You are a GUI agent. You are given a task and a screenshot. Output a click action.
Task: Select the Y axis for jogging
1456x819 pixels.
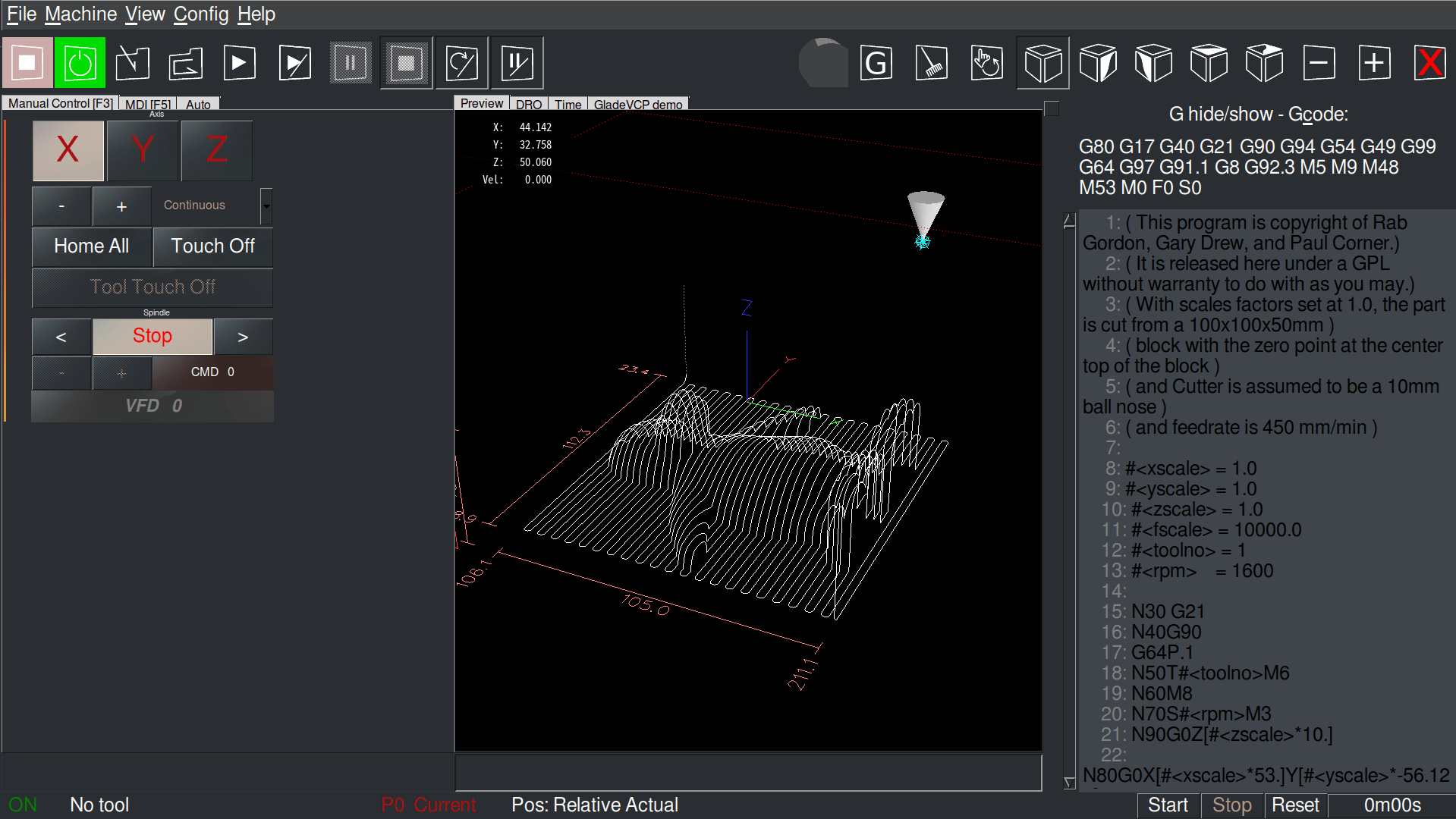pyautogui.click(x=142, y=150)
